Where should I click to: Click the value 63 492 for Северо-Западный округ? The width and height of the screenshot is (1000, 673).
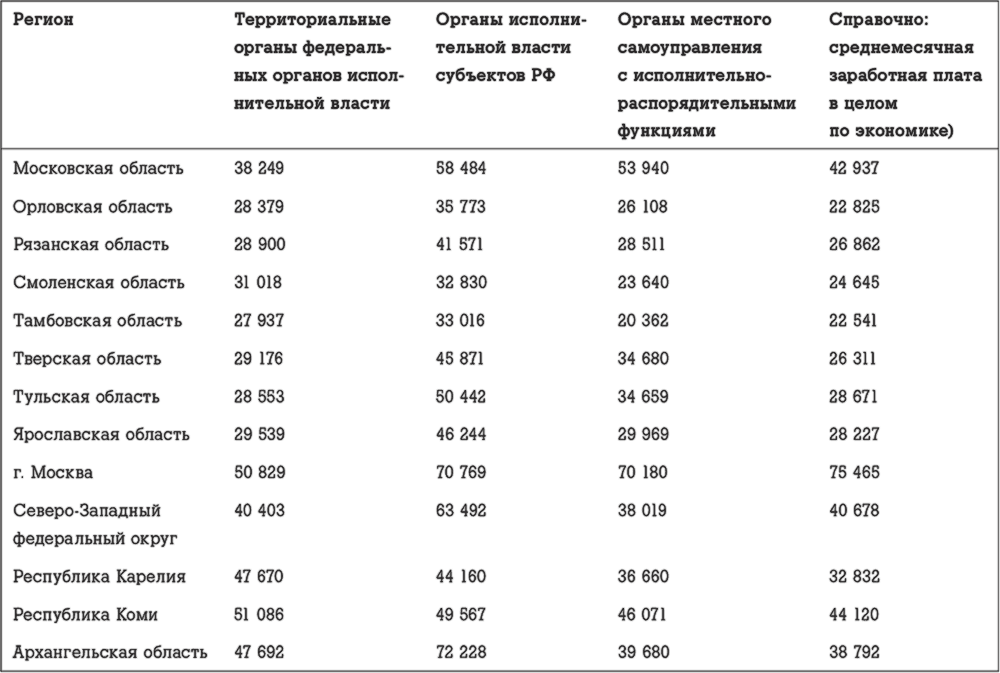coord(461,511)
